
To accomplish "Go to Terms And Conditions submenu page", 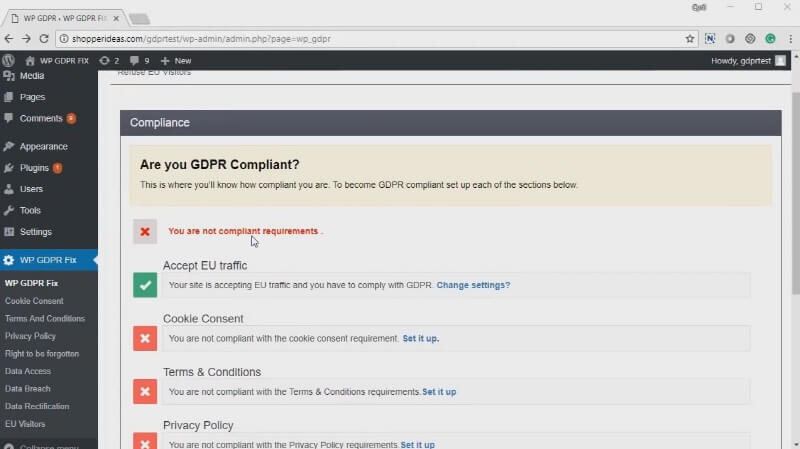I will 45,318.
